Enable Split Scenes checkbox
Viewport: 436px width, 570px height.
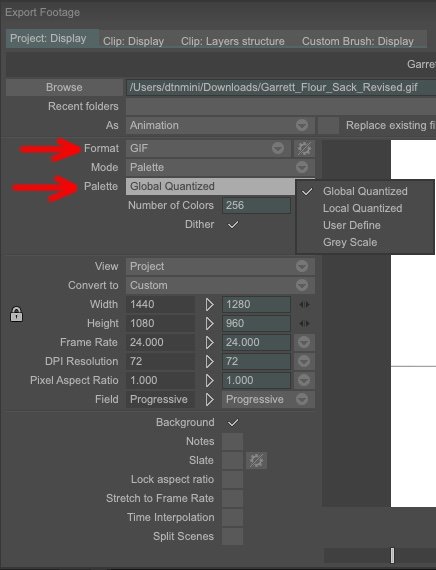[x=233, y=536]
